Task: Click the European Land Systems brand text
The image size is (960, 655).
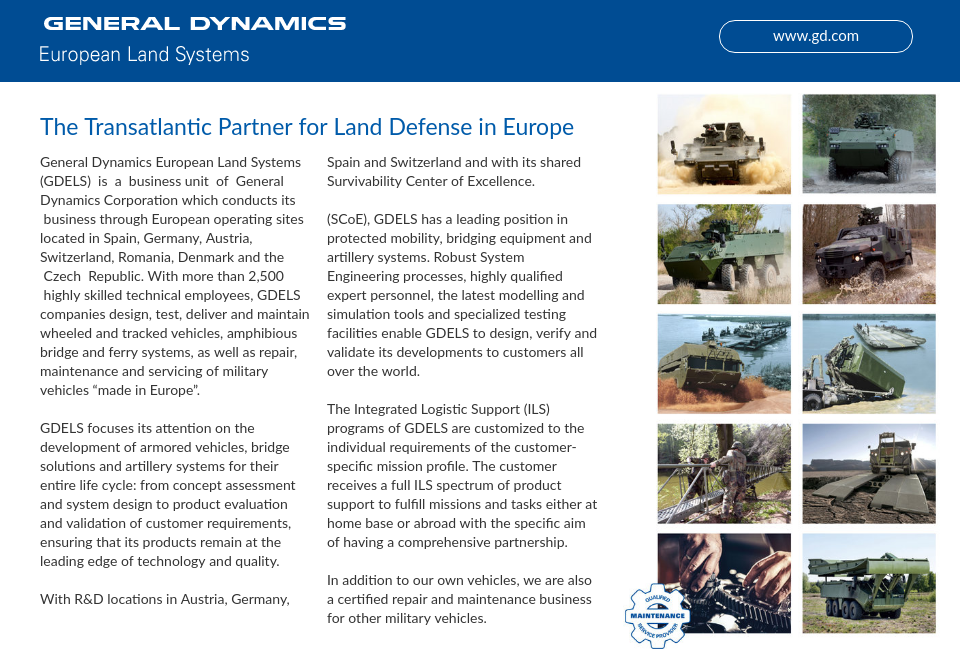Action: [144, 55]
